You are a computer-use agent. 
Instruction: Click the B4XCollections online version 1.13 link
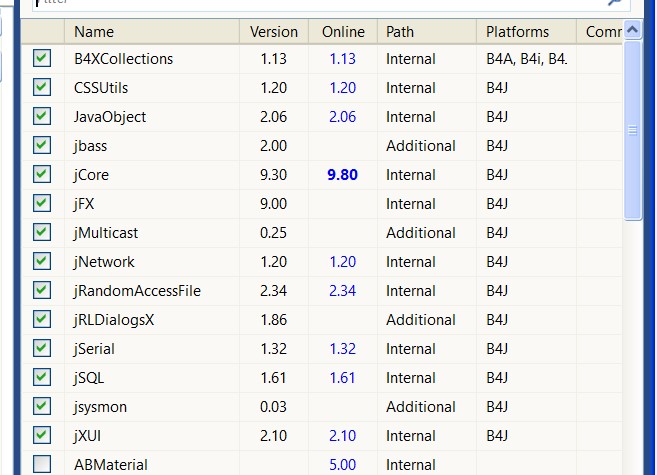coord(342,59)
